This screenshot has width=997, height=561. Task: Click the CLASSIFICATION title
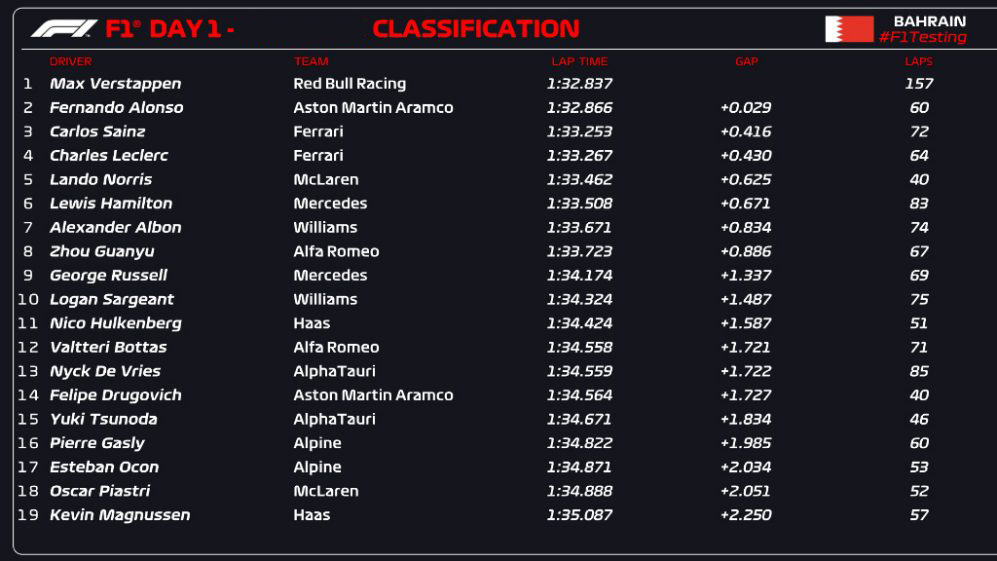pos(476,29)
